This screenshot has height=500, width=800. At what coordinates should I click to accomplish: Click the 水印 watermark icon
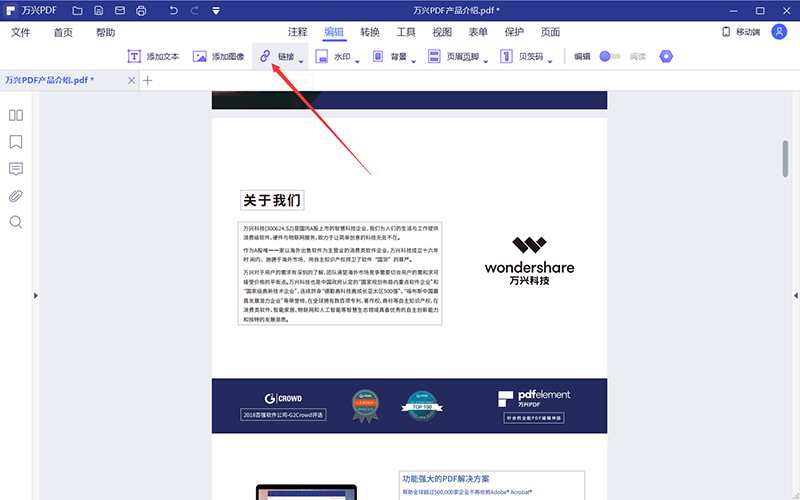tap(321, 56)
